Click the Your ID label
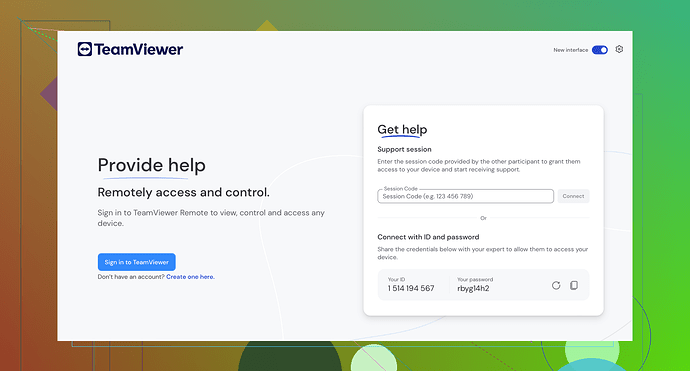 point(396,279)
